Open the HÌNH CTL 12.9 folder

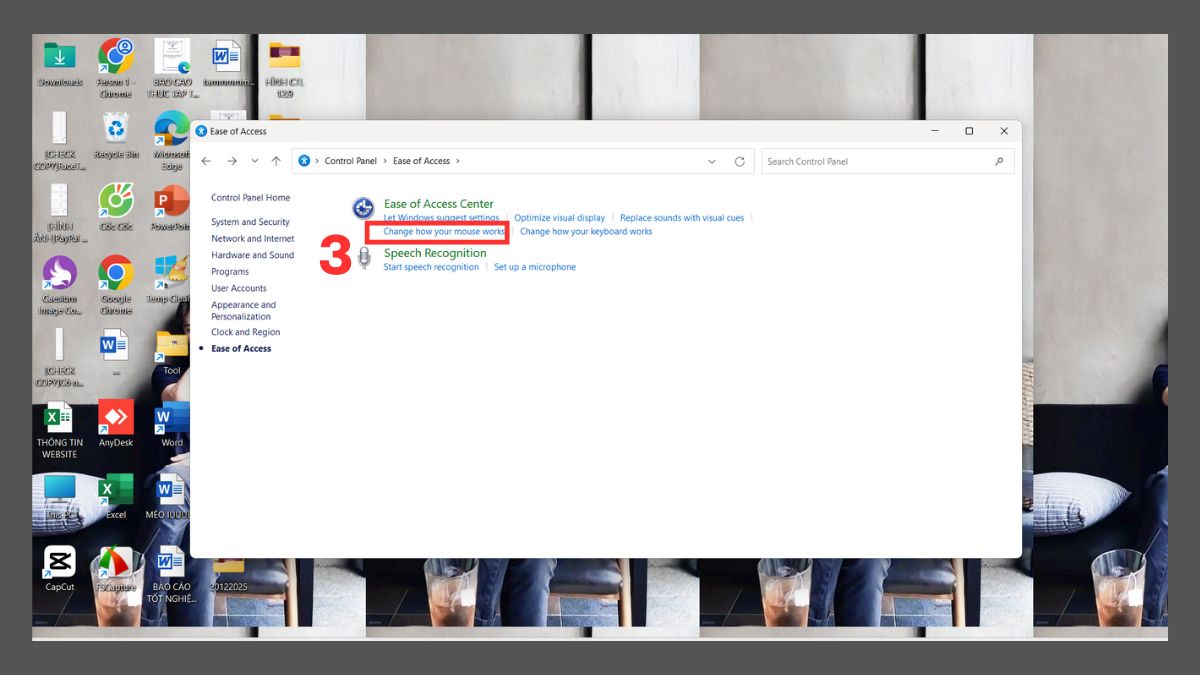[x=285, y=56]
